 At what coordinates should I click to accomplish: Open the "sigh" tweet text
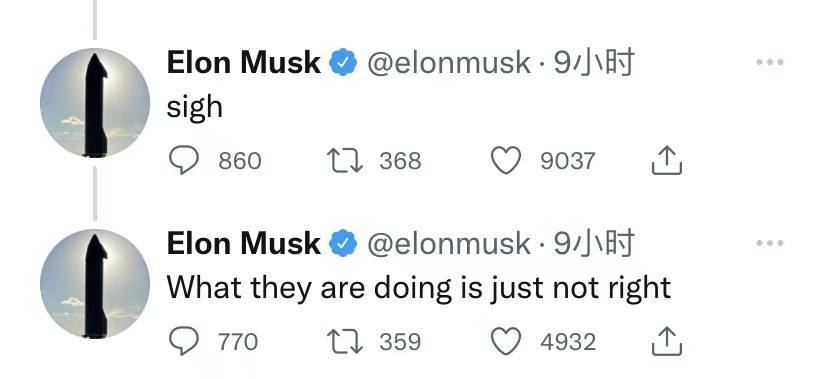pyautogui.click(x=195, y=108)
